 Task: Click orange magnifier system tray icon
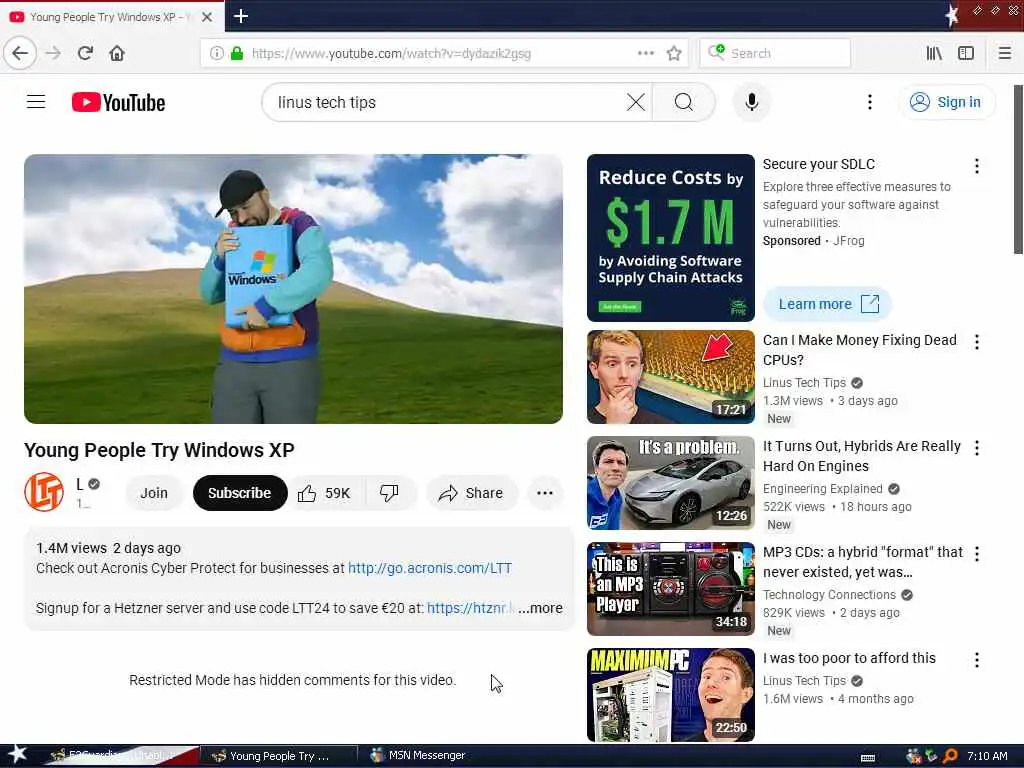pos(950,756)
